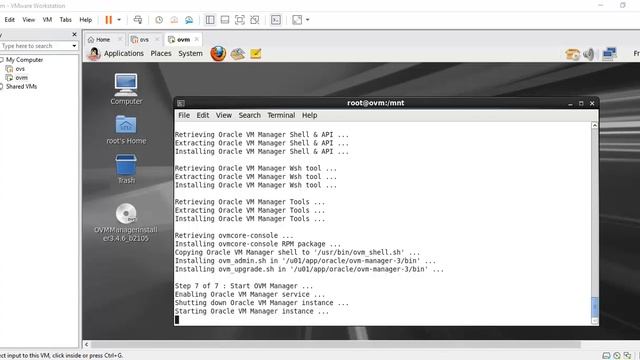Open the guest System menu

click(x=190, y=53)
